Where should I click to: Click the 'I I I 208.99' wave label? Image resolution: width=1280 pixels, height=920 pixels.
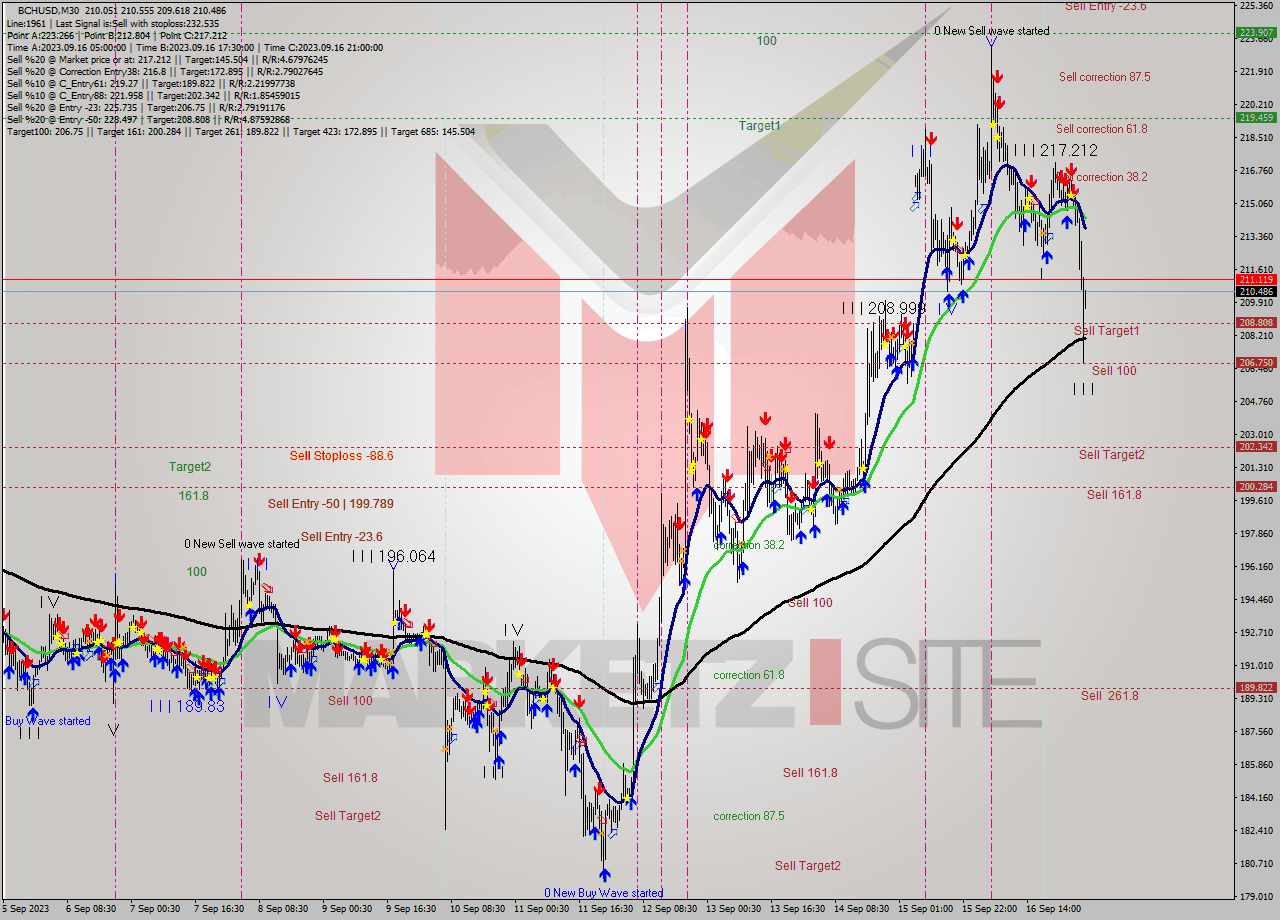point(884,309)
